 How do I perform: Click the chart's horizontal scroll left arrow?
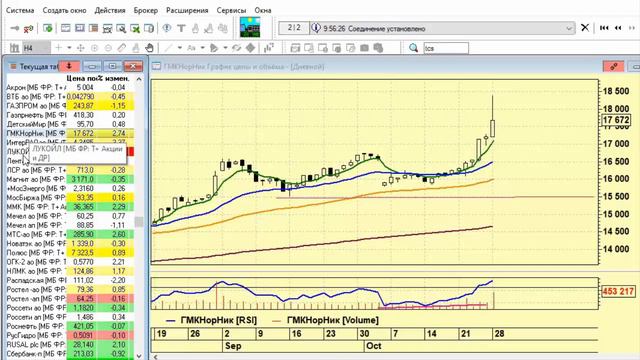[x=156, y=357]
